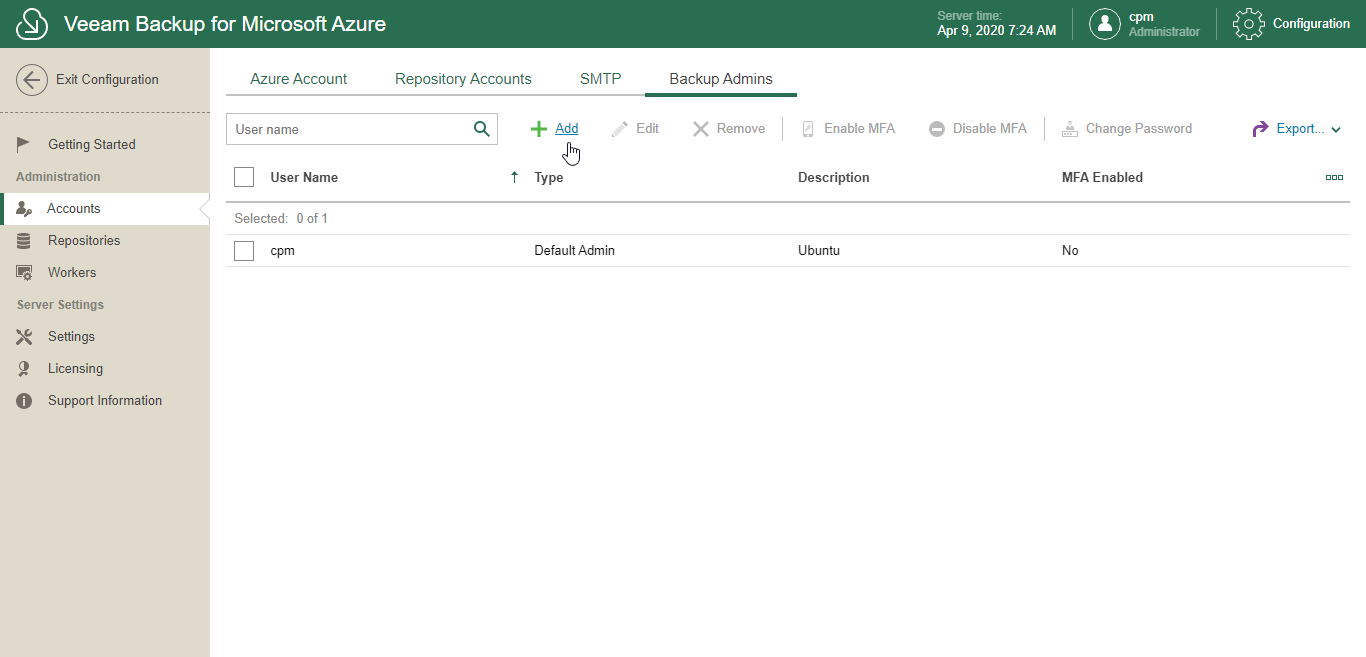Click the Type column header
The width and height of the screenshot is (1366, 657).
tap(549, 177)
